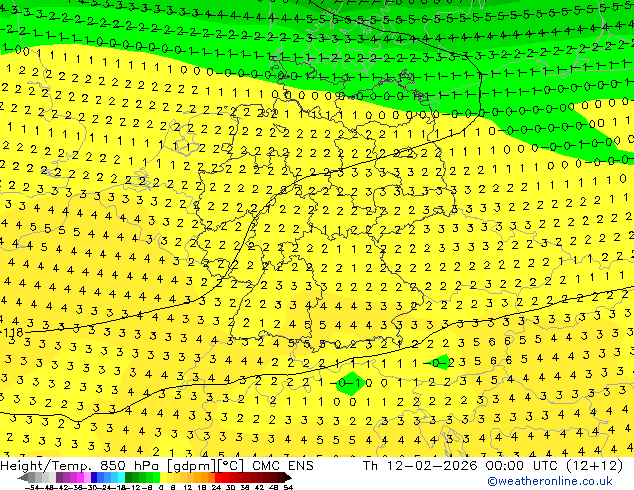Click the bright red swatch in the legend
This screenshot has height=490, width=634.
(x=218, y=477)
